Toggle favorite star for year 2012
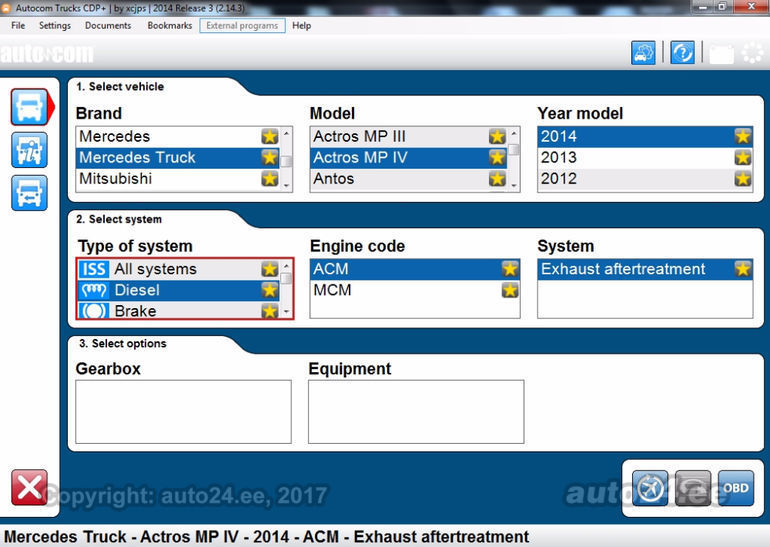The height and width of the screenshot is (547, 770). click(742, 178)
